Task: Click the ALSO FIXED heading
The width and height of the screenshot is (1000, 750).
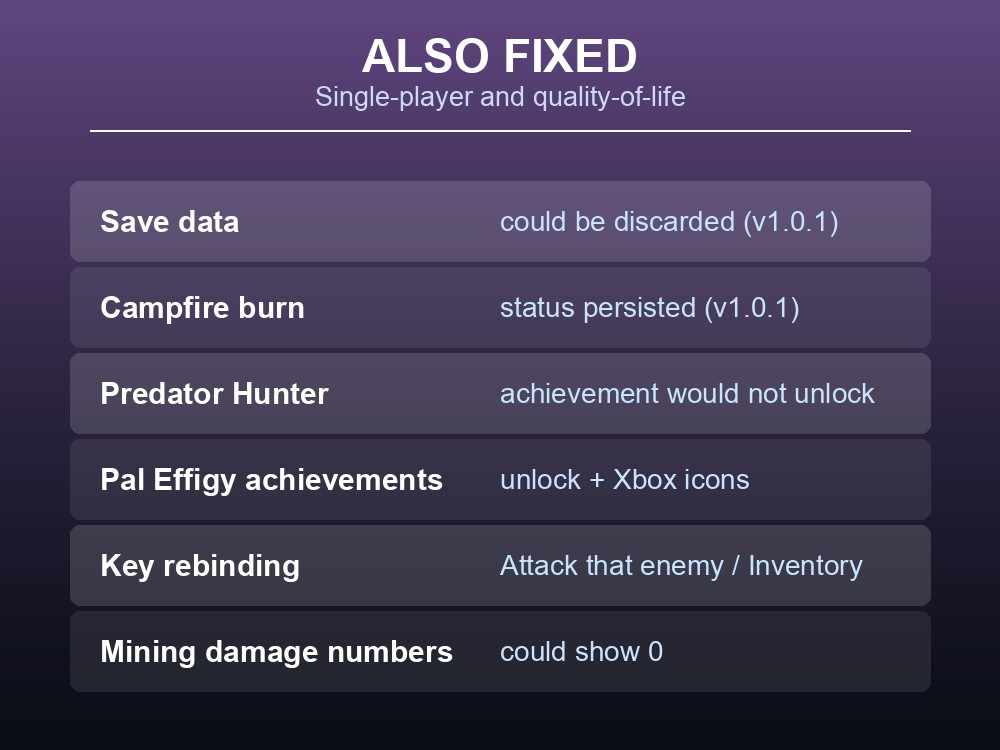Action: pyautogui.click(x=500, y=56)
